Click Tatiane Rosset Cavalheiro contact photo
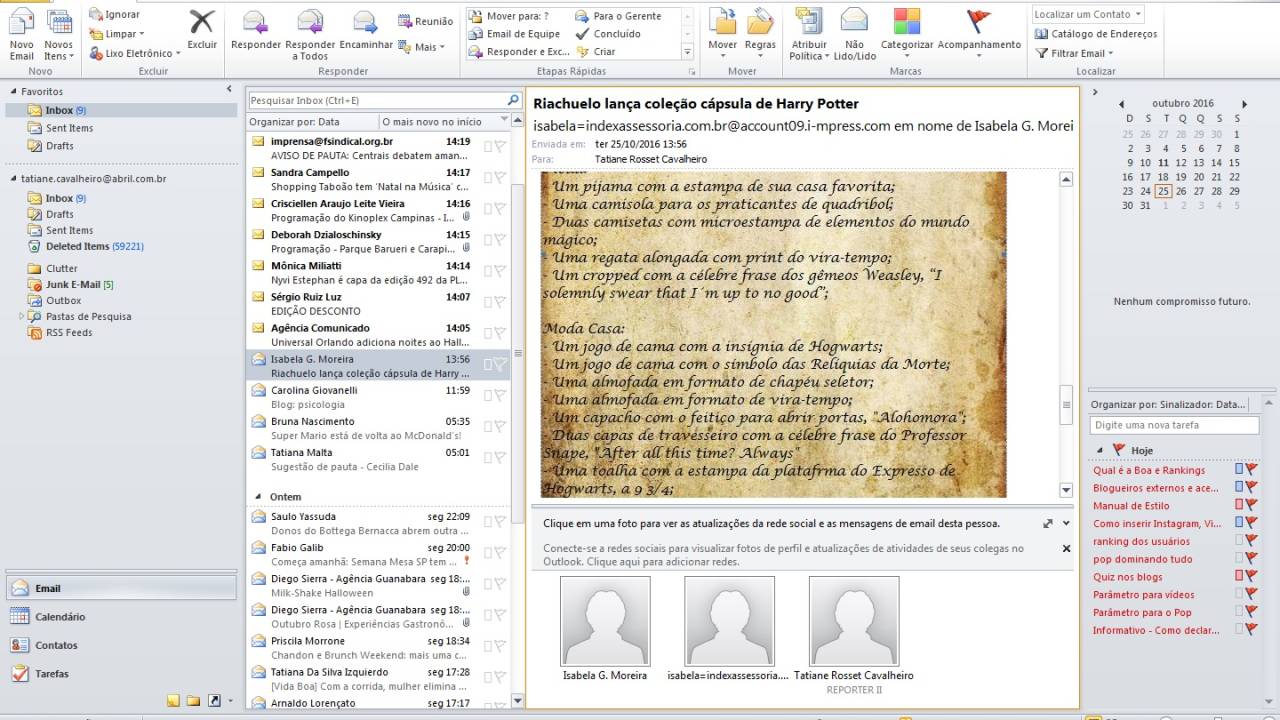Image resolution: width=1280 pixels, height=720 pixels. (x=854, y=621)
